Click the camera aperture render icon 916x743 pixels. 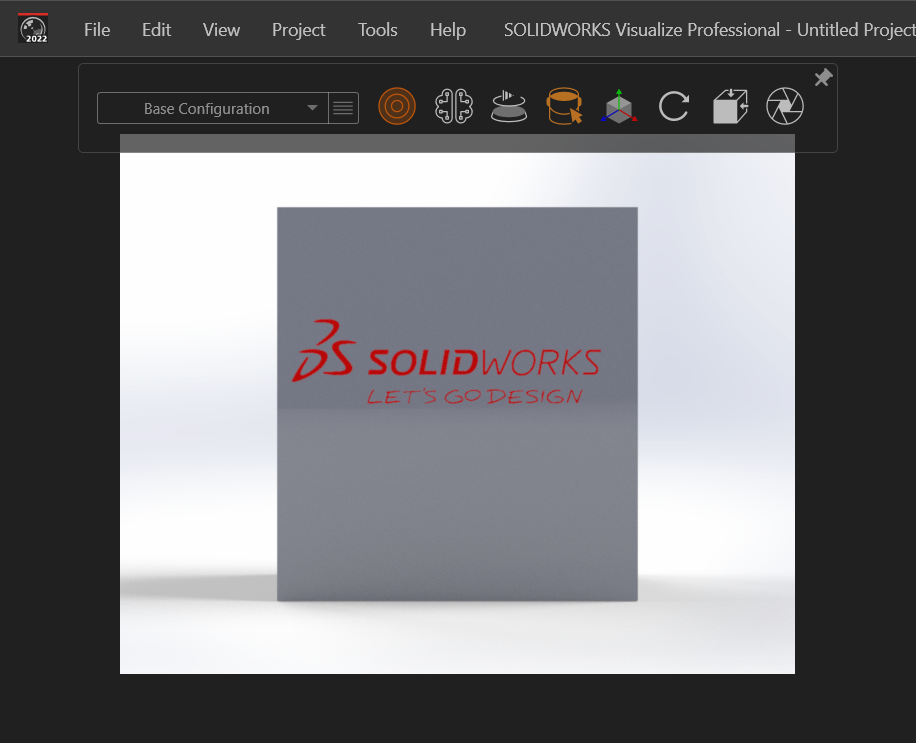tap(785, 106)
